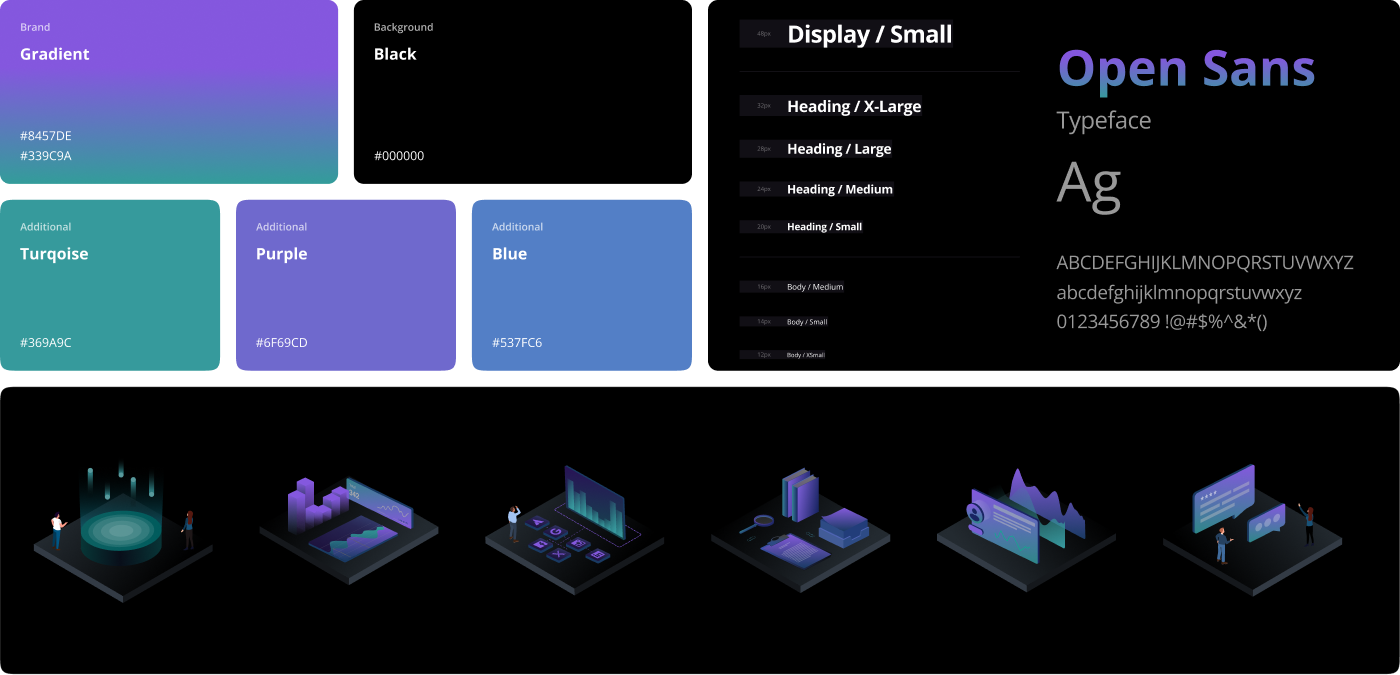Viewport: 1400px width, 675px height.
Task: Click the Additional label above Turqoise
Action: click(x=46, y=227)
